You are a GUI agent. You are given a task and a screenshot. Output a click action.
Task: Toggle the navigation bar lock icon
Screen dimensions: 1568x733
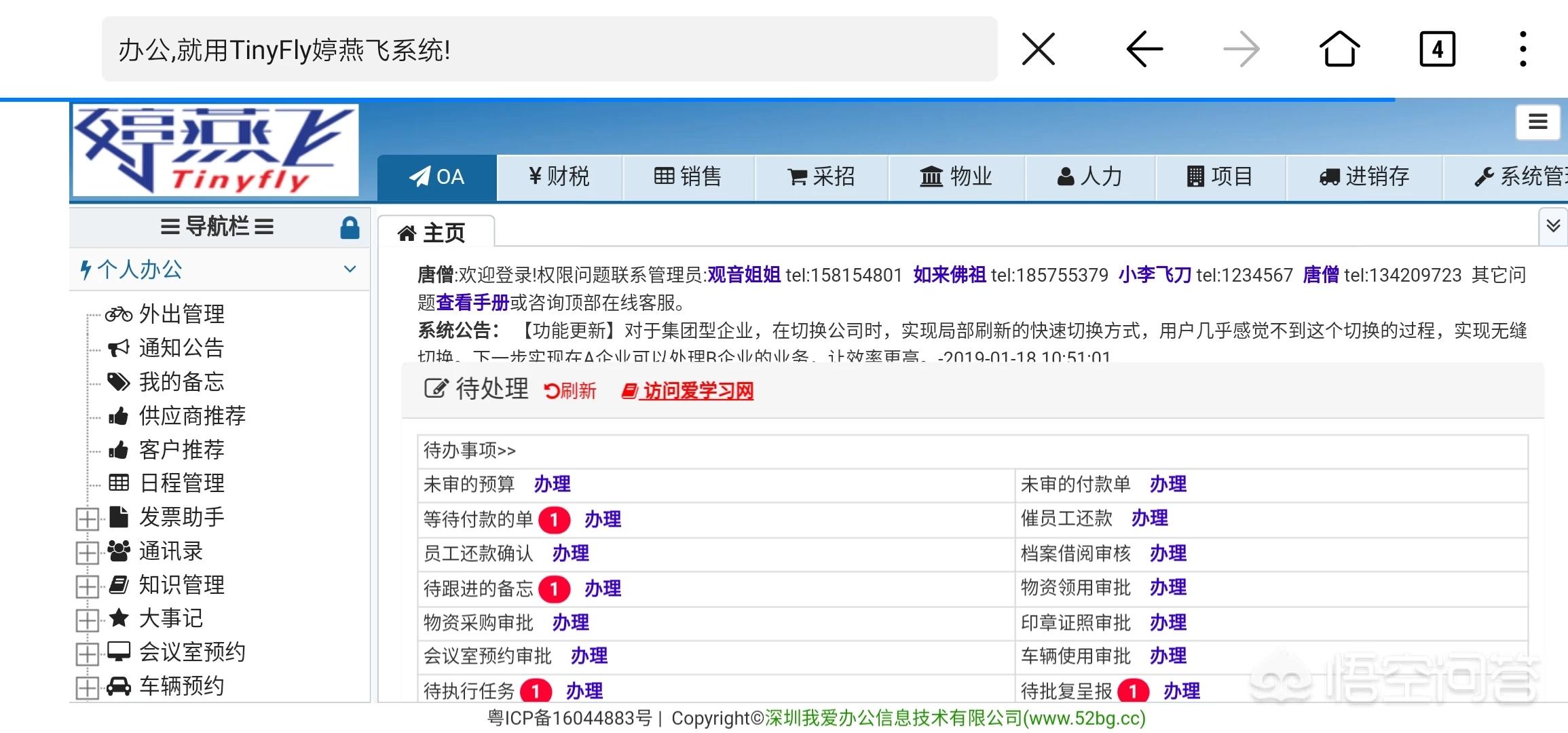pos(350,227)
